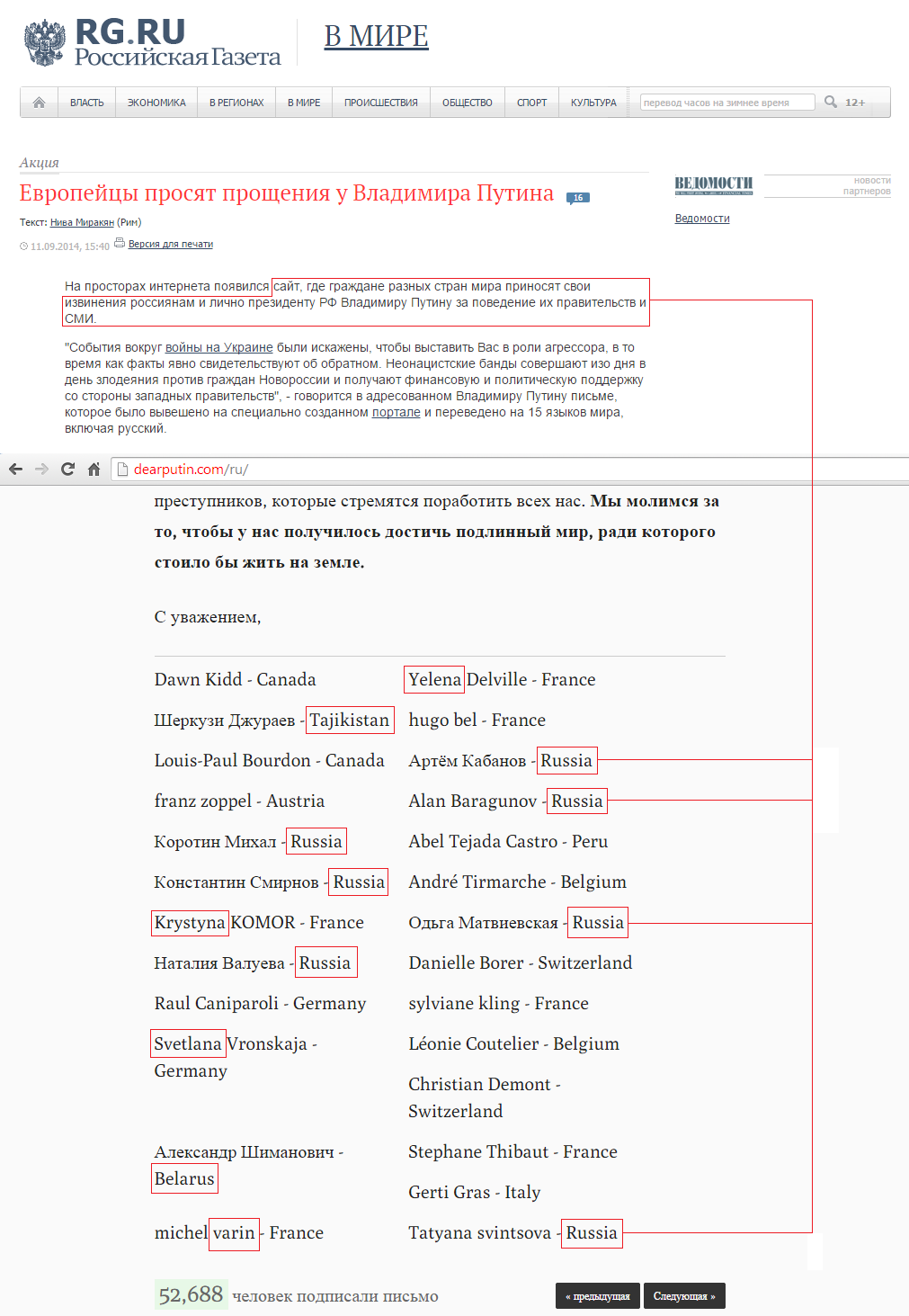Select the СПОРТ menu item
The height and width of the screenshot is (1316, 909).
click(531, 103)
